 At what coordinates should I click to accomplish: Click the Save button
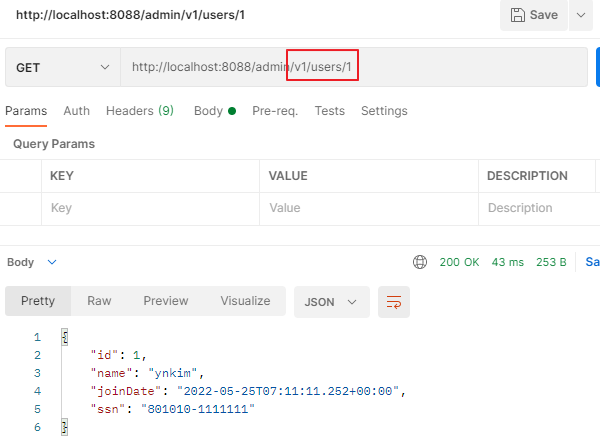pos(534,15)
